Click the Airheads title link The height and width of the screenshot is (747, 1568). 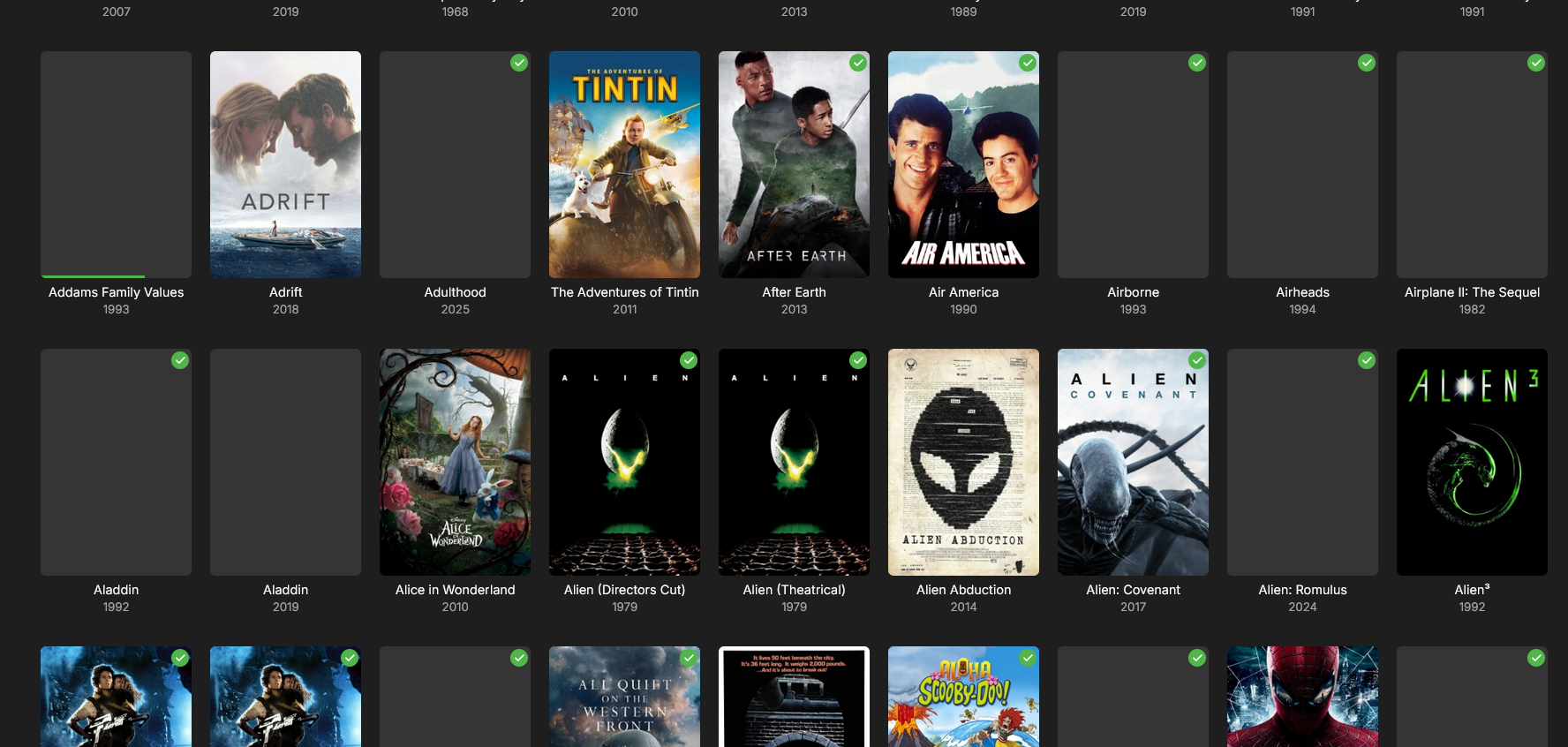click(1302, 292)
